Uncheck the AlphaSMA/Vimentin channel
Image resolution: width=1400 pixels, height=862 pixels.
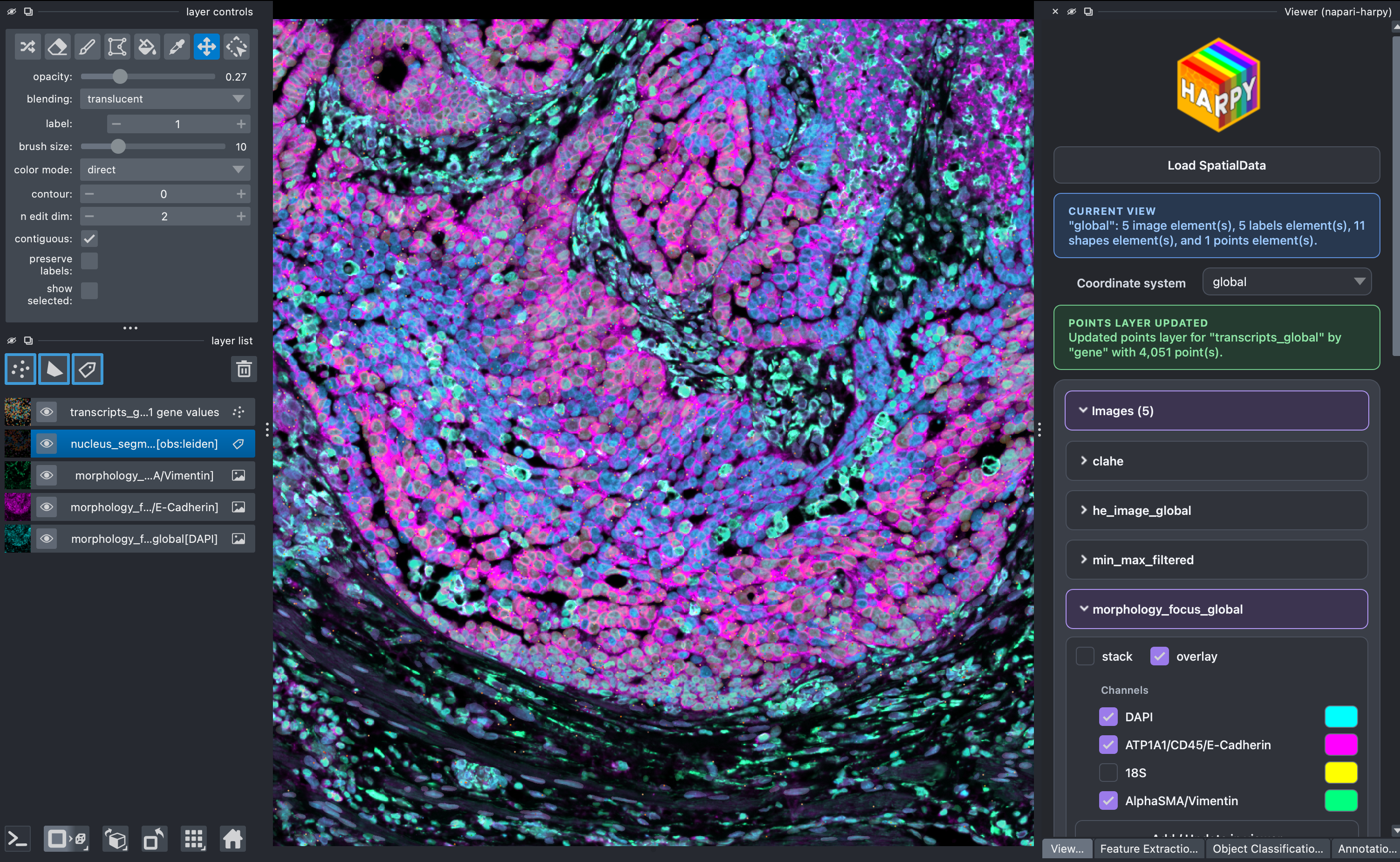(1108, 800)
